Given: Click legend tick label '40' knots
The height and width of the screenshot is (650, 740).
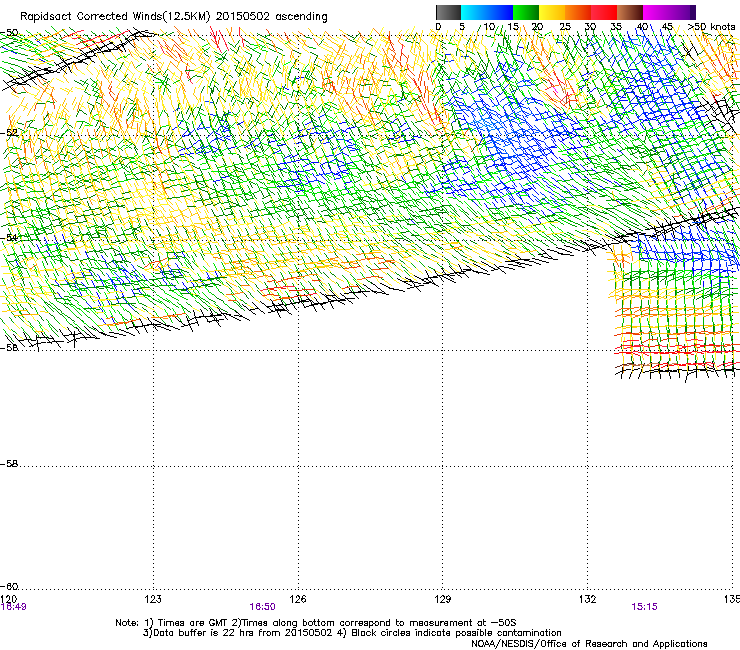Looking at the screenshot, I should point(642,27).
